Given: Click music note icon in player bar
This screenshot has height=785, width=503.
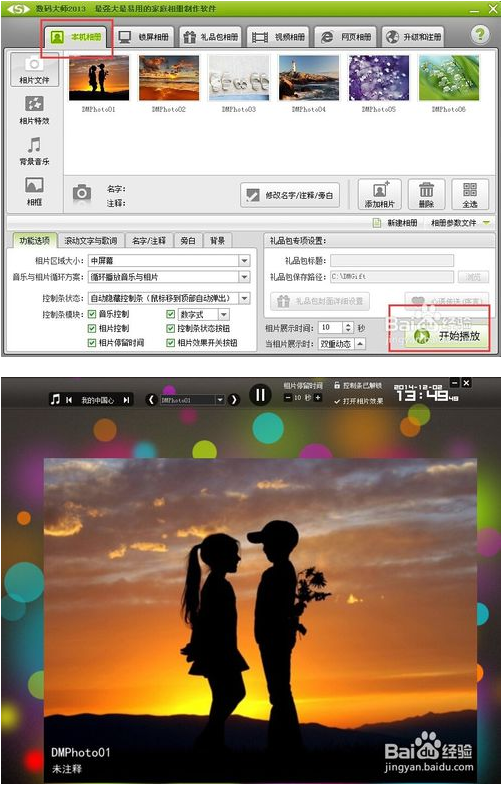Looking at the screenshot, I should coord(55,400).
